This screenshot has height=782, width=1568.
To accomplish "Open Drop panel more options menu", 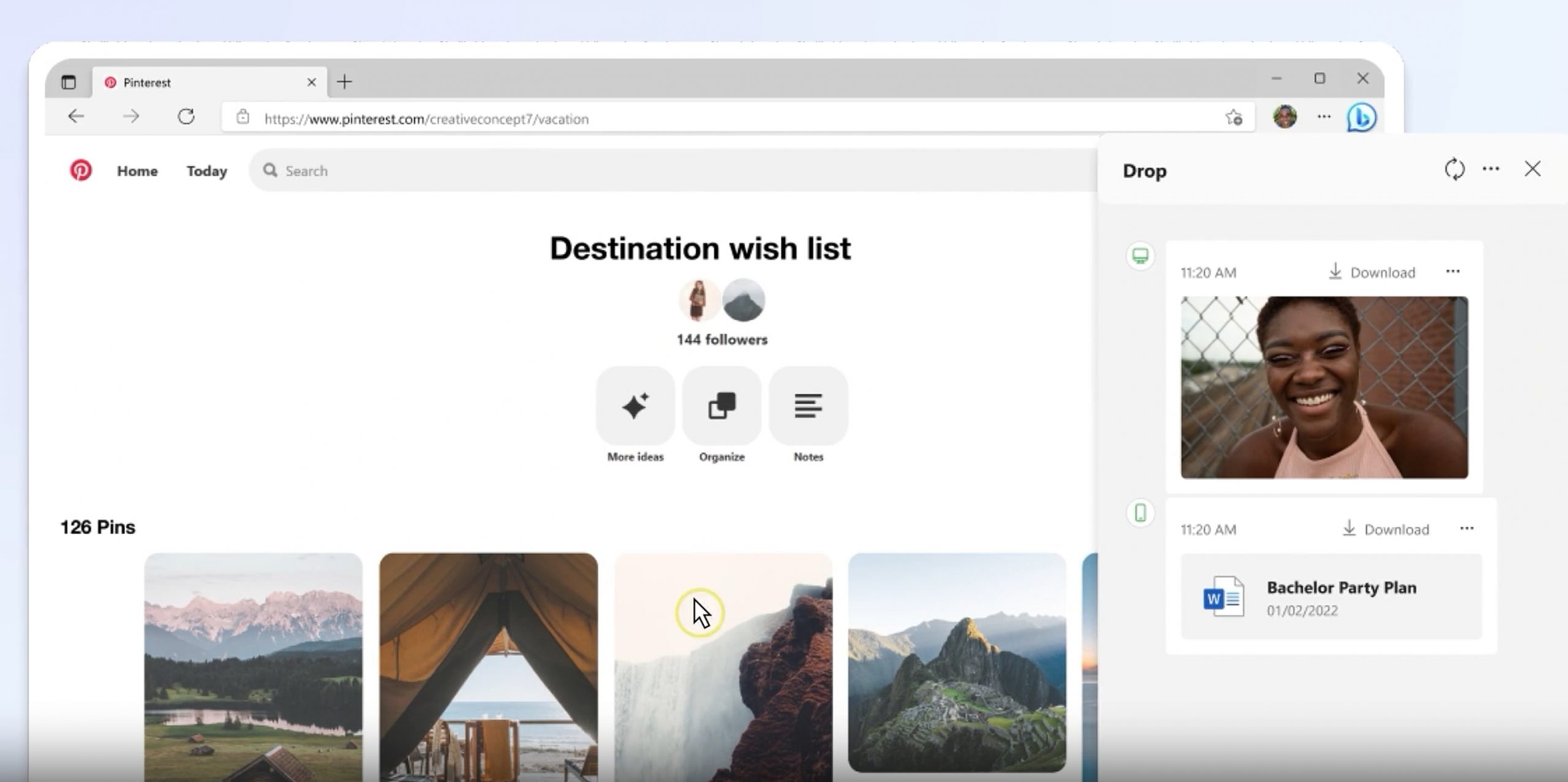I will click(1491, 169).
